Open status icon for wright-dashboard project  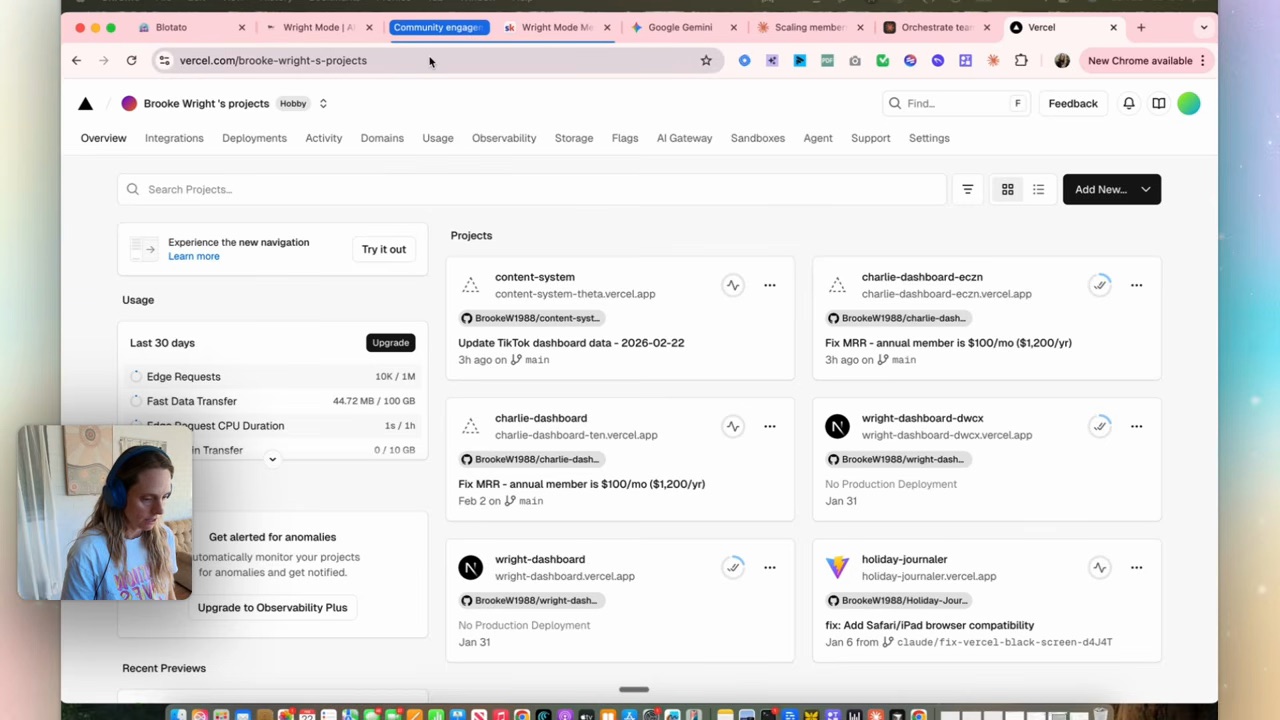tap(733, 567)
